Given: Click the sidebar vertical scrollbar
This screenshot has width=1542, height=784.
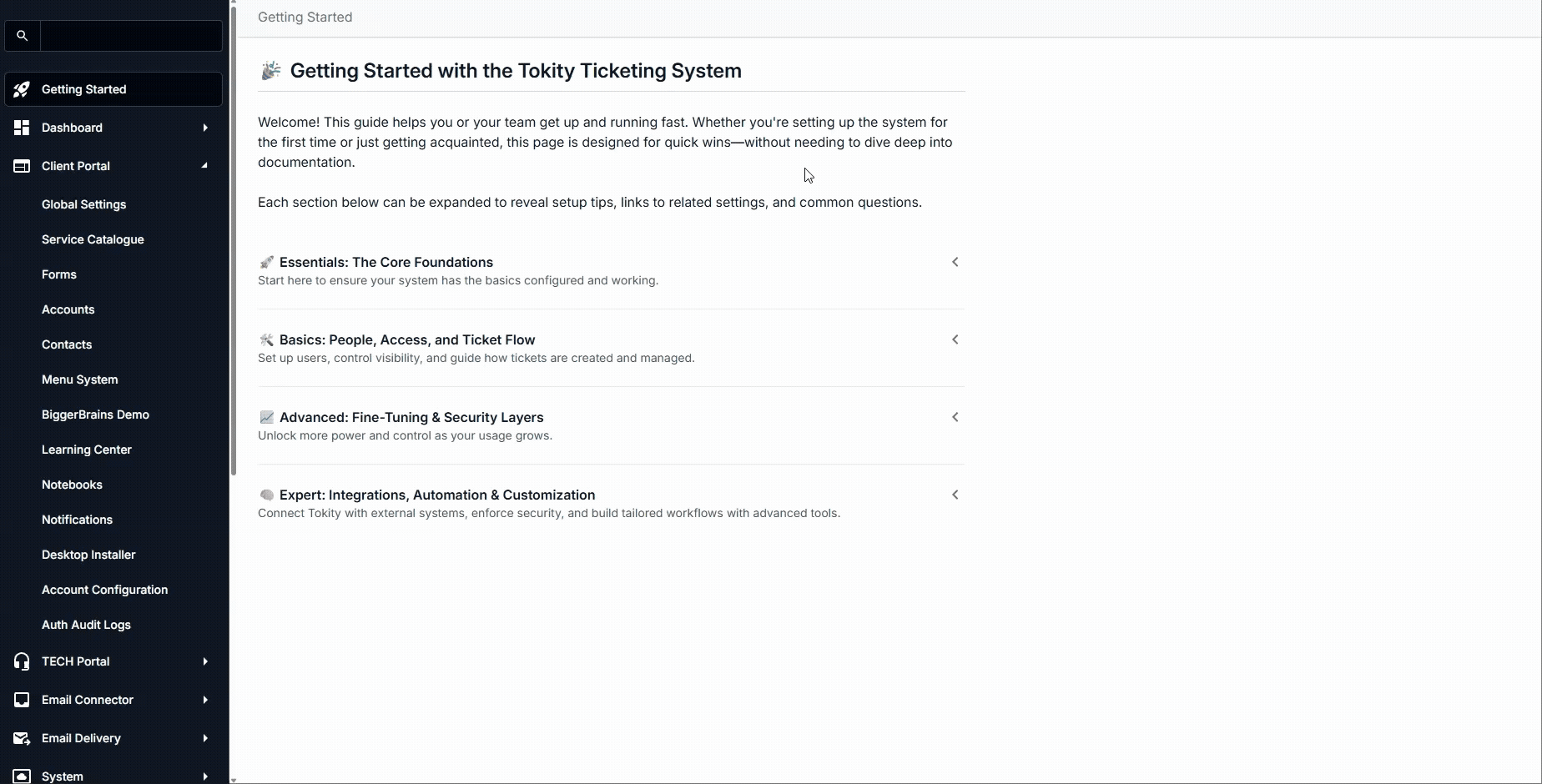Looking at the screenshot, I should [234, 250].
